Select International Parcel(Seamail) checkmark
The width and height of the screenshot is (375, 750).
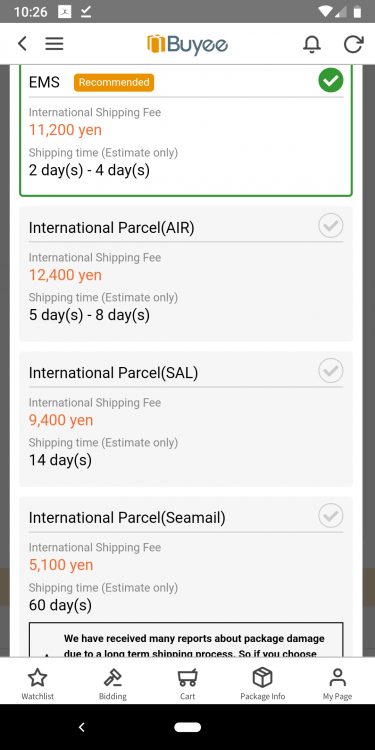(331, 515)
